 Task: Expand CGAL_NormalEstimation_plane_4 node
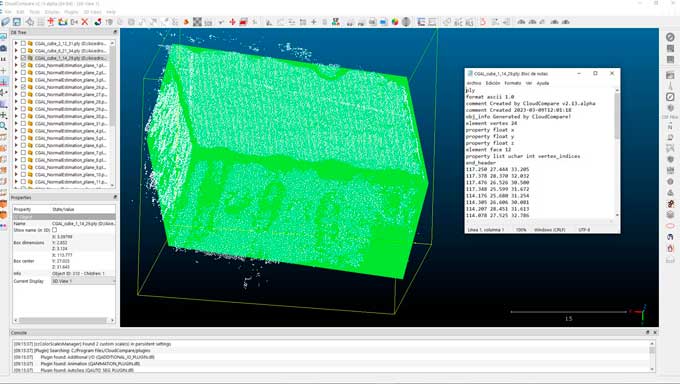pos(16,131)
